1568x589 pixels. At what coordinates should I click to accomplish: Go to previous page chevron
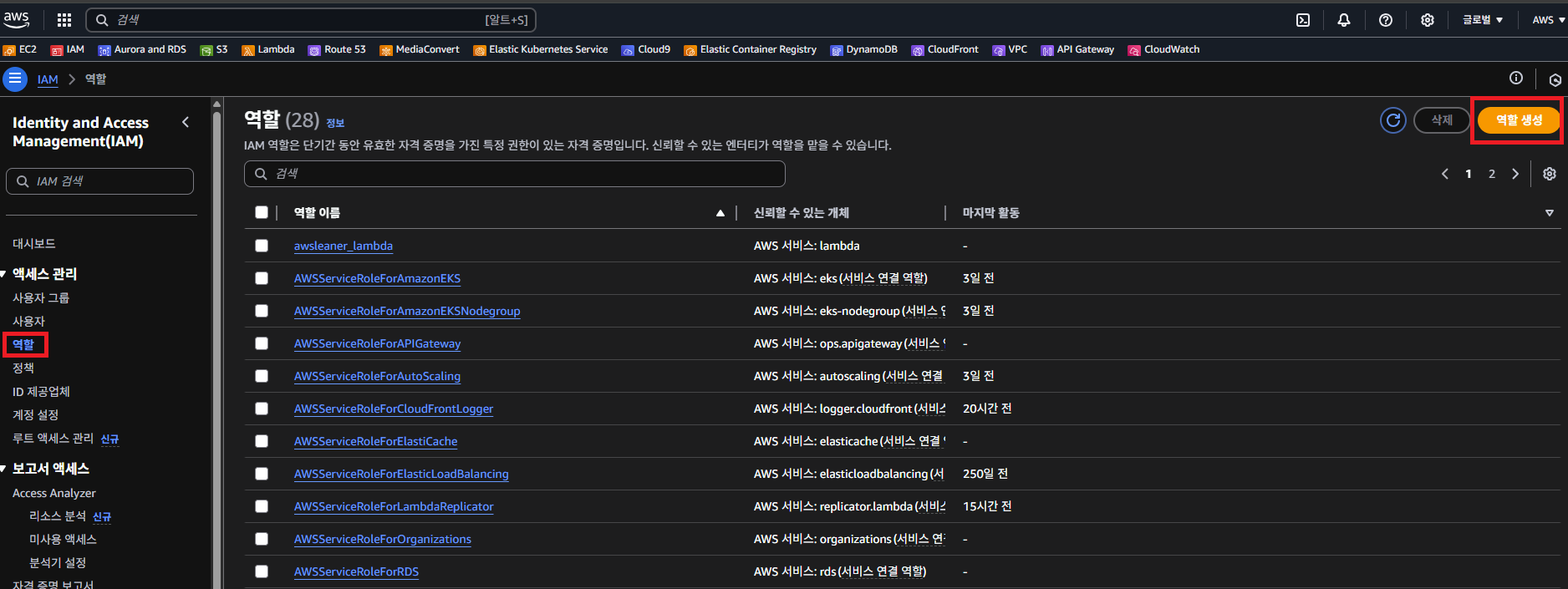[1445, 174]
